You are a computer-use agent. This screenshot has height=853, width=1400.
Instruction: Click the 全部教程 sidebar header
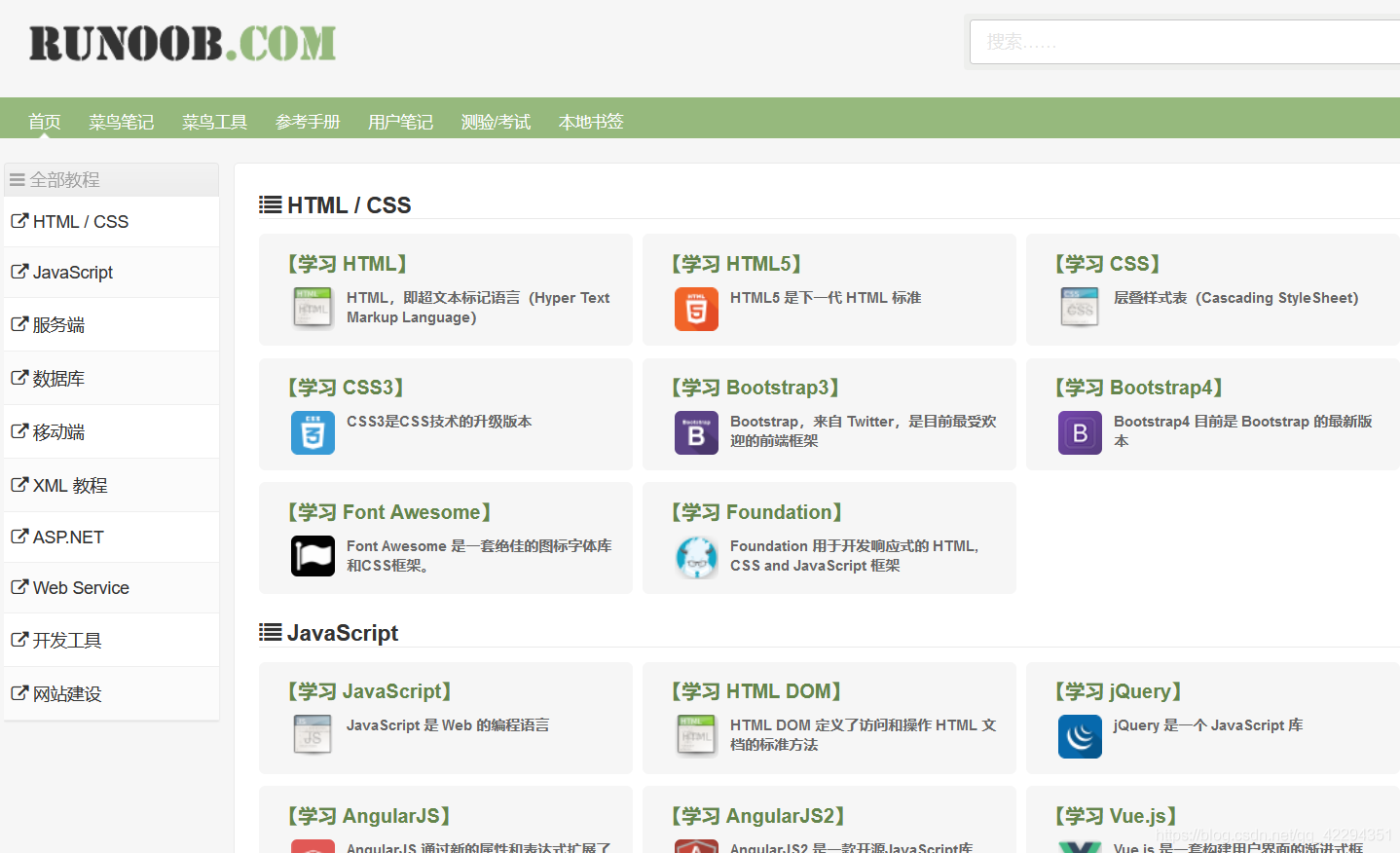[111, 180]
